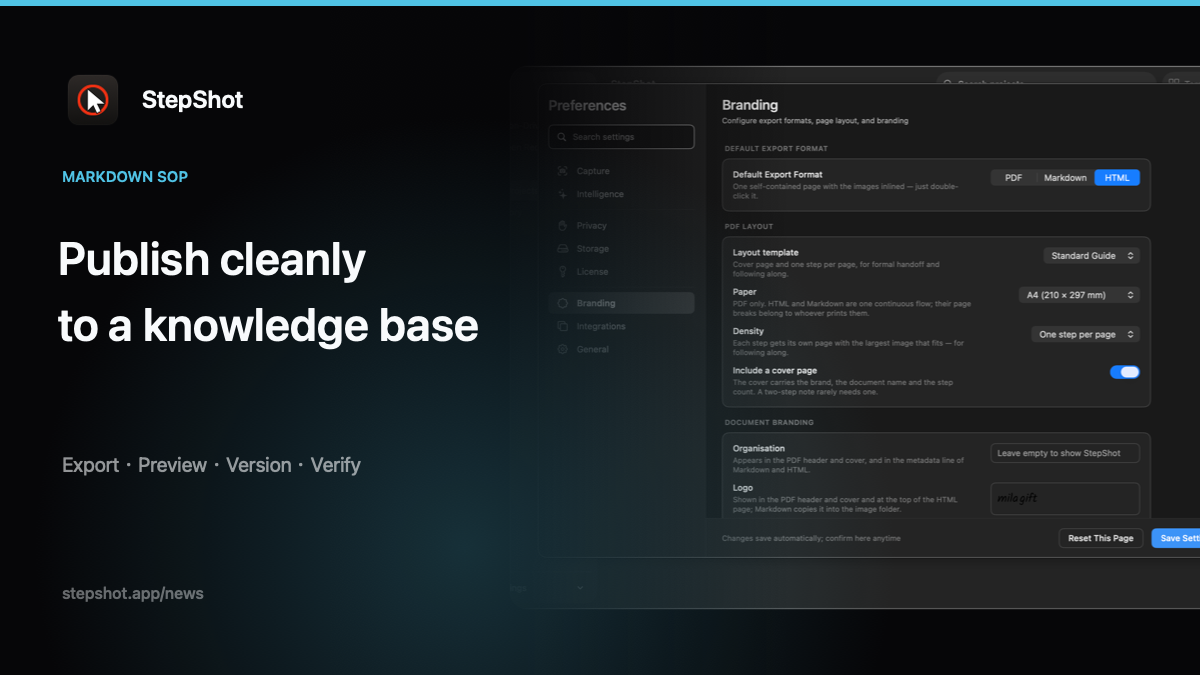The image size is (1200, 675).
Task: Toggle the Include a cover page switch
Action: tap(1125, 372)
